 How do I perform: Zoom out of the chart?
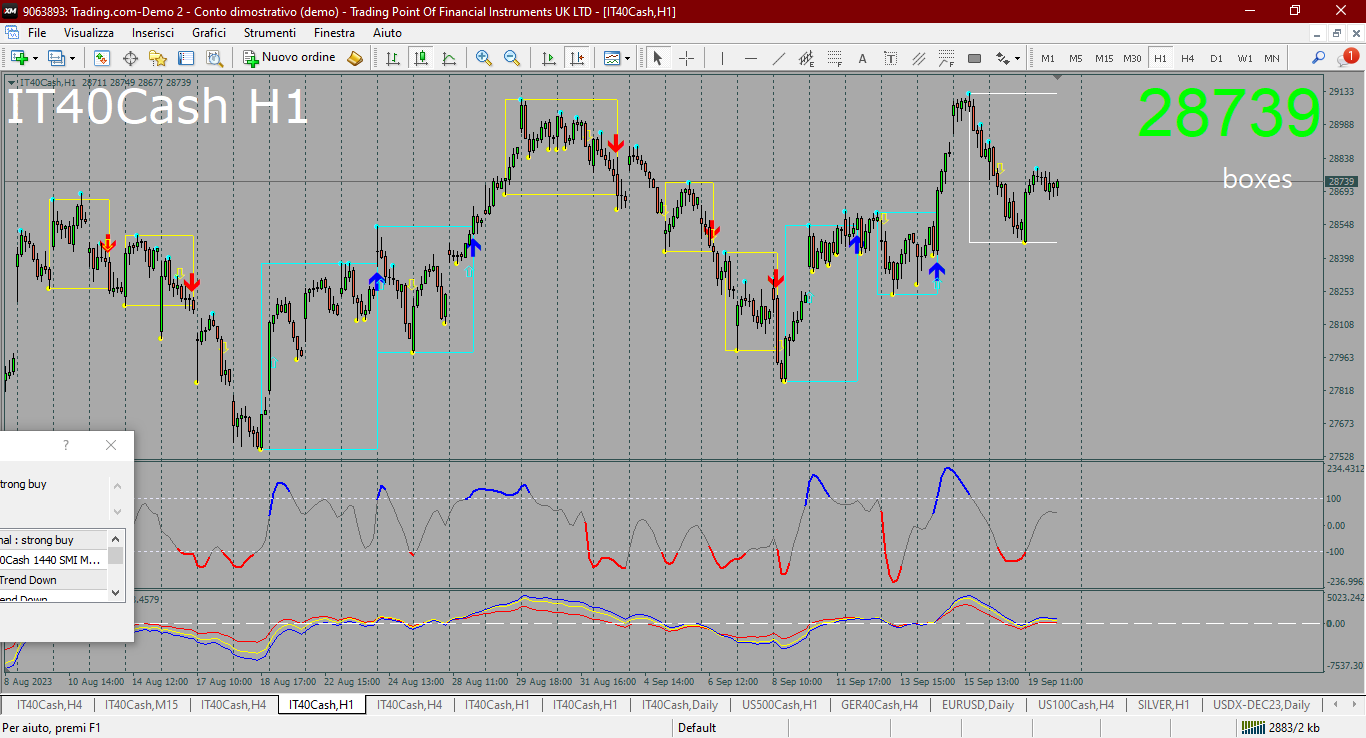click(x=512, y=58)
